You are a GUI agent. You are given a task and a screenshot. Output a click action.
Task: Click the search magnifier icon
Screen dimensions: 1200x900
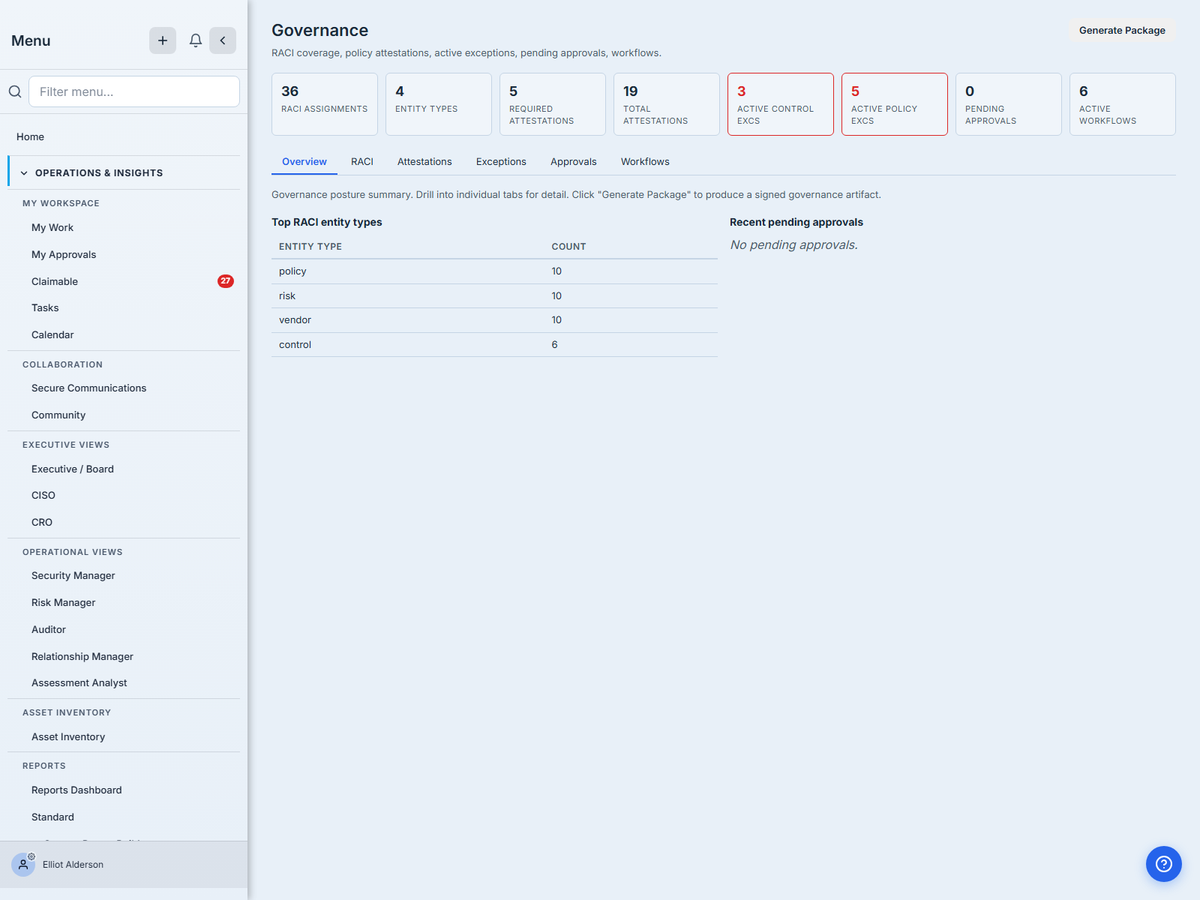tap(15, 92)
